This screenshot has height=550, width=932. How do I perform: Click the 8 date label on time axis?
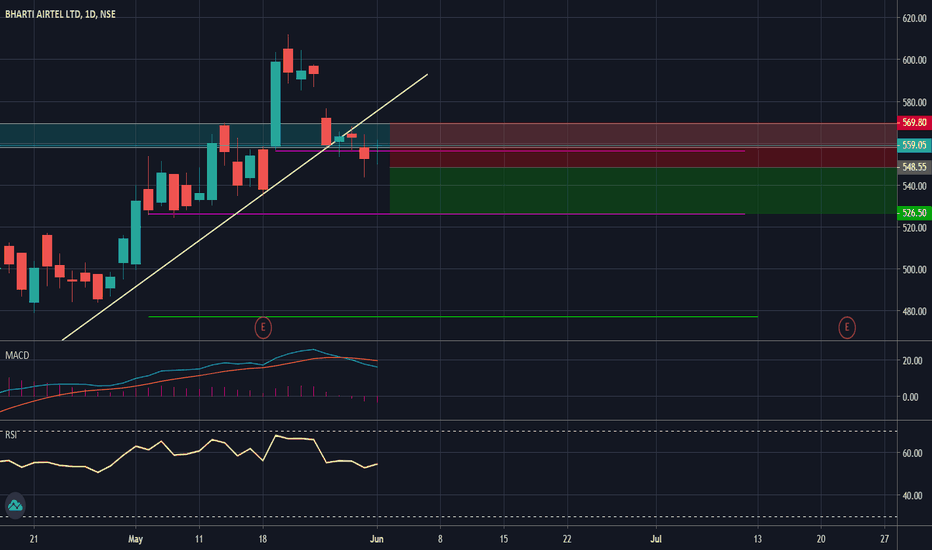pyautogui.click(x=440, y=539)
